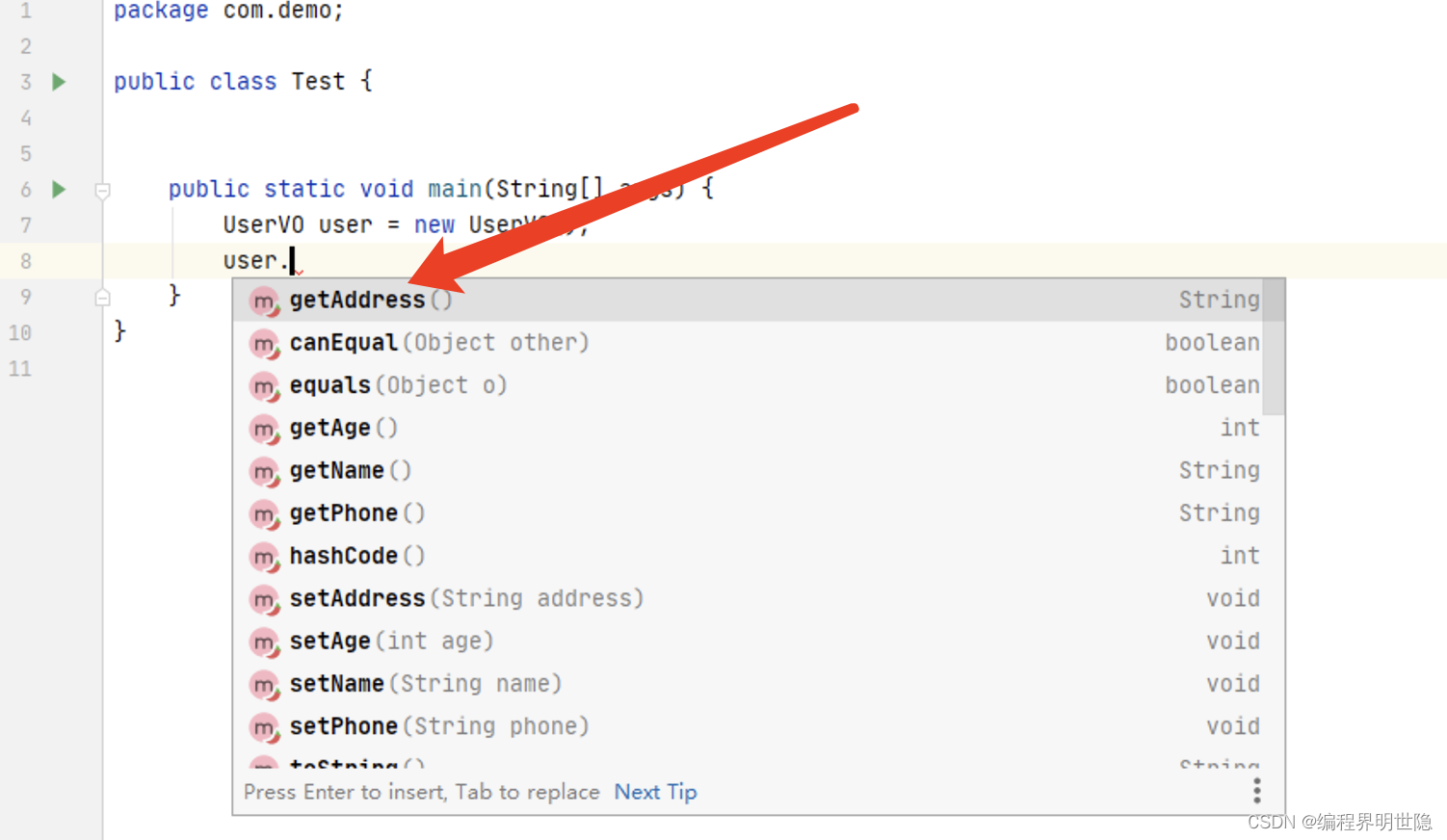
Task: Choose setAge(int age) suggestion
Action: pyautogui.click(x=750, y=641)
